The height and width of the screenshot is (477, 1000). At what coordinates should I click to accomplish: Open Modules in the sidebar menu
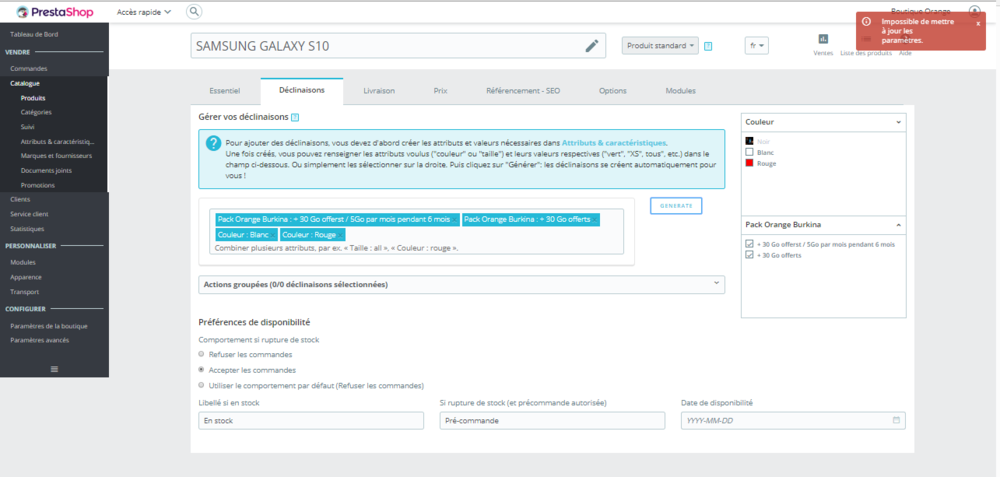click(22, 262)
